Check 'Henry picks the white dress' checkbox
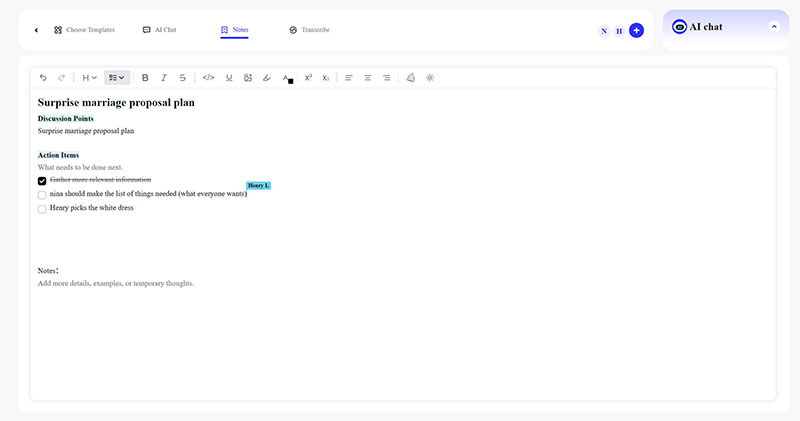Viewport: 800px width, 421px height. tap(42, 209)
